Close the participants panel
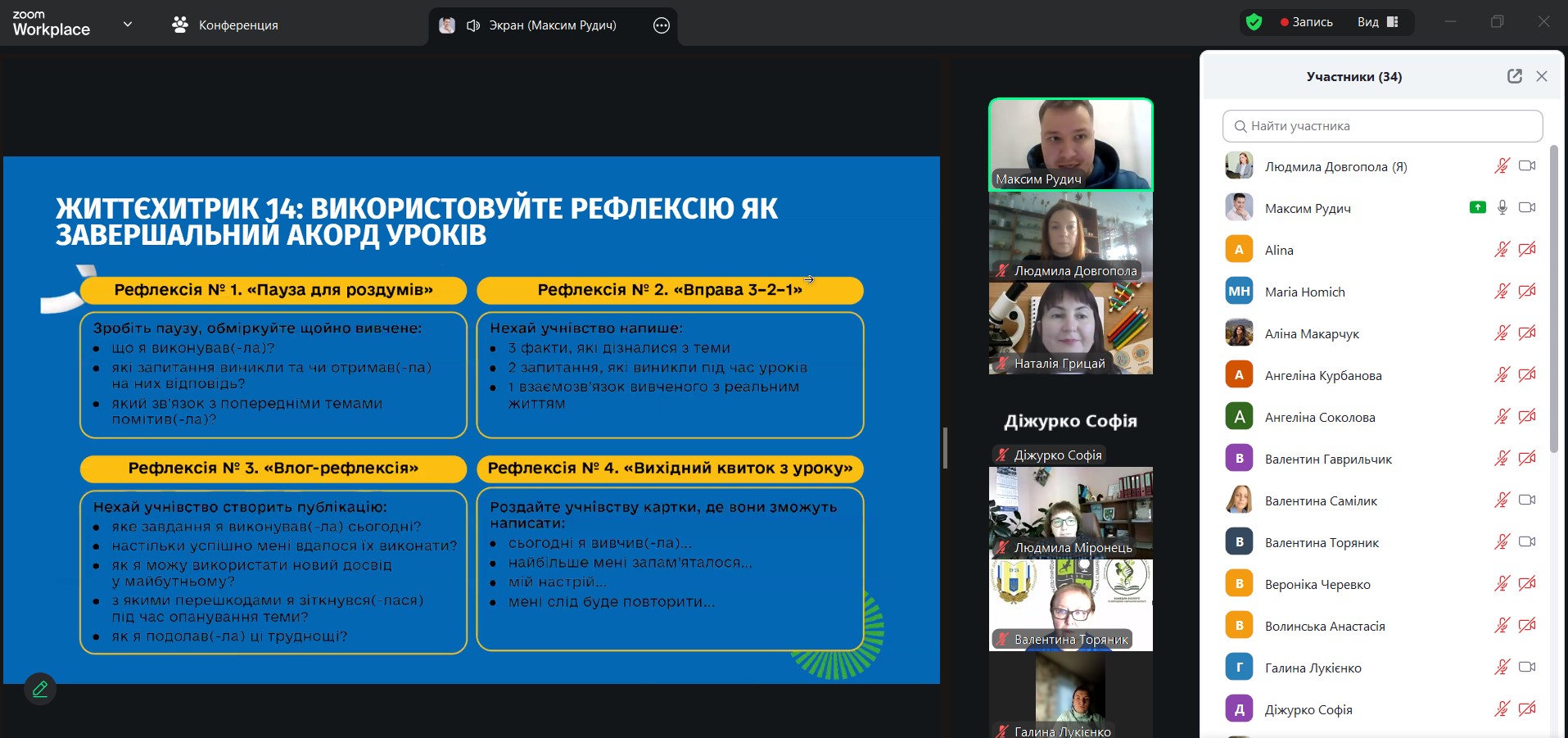1568x738 pixels. pyautogui.click(x=1542, y=76)
